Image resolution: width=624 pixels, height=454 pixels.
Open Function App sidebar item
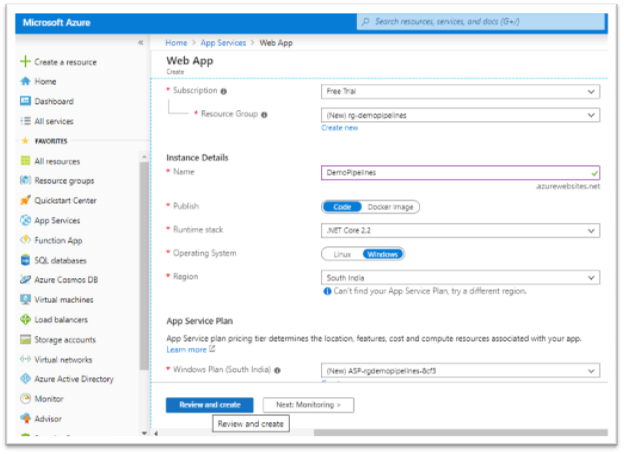[58, 240]
